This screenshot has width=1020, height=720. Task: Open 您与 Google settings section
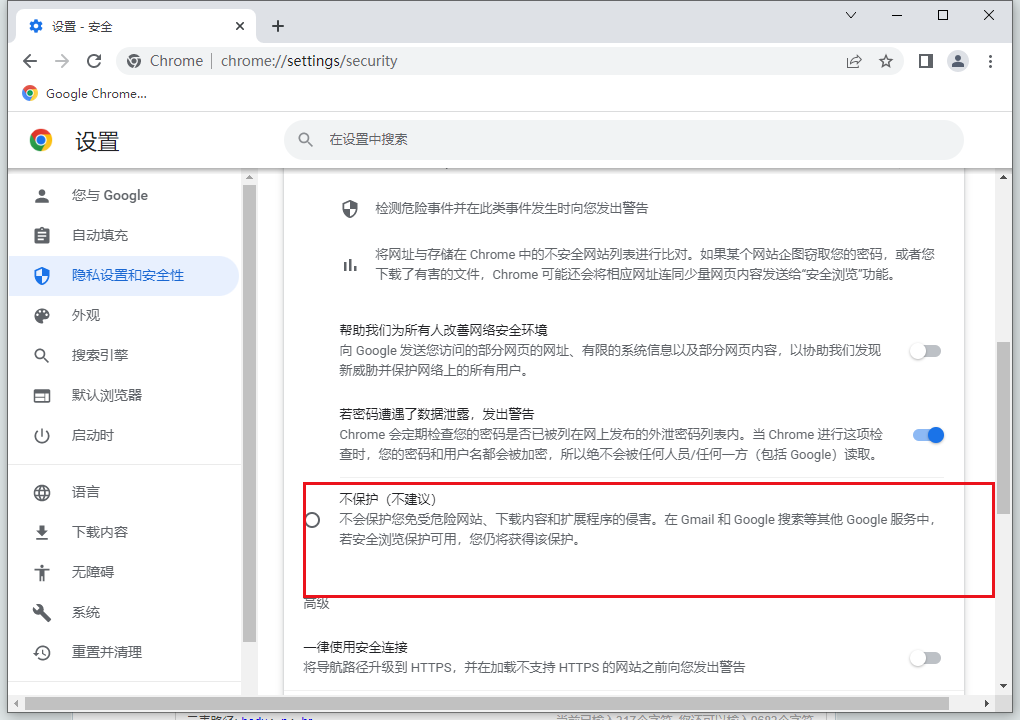pyautogui.click(x=124, y=196)
